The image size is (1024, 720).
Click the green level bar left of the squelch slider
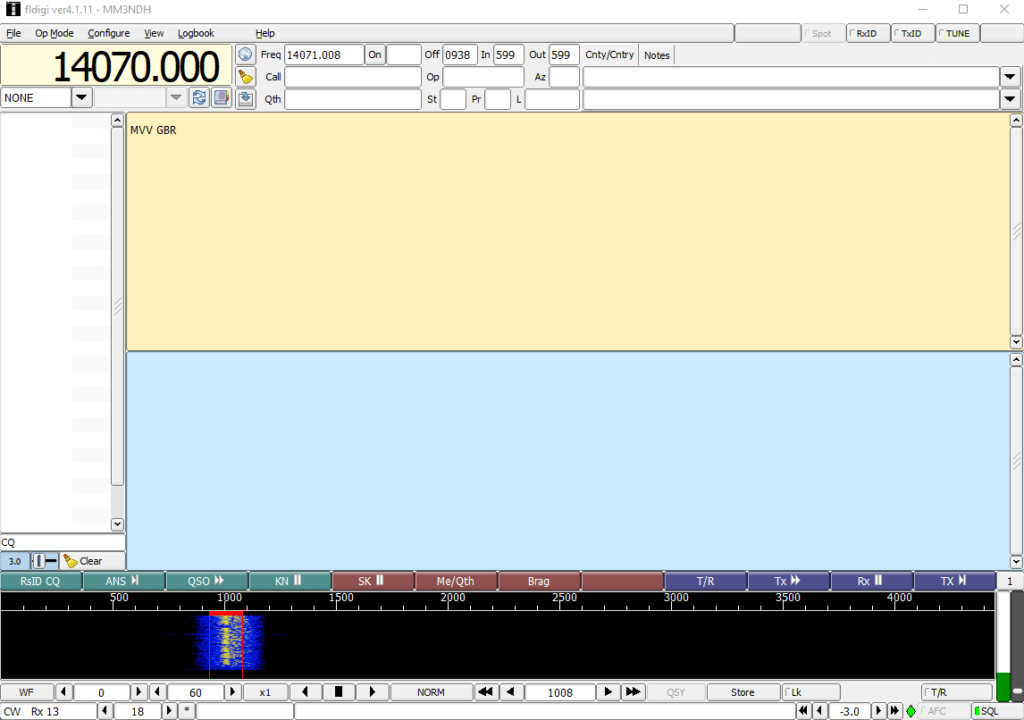(x=1003, y=686)
